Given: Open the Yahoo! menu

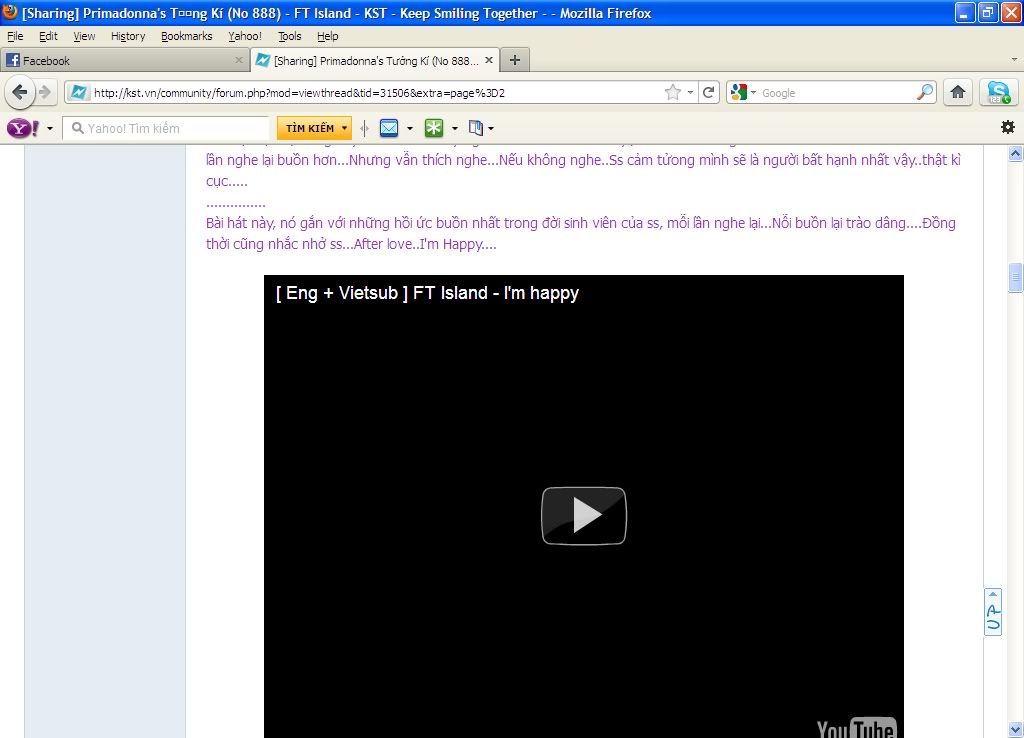Looking at the screenshot, I should pyautogui.click(x=245, y=36).
